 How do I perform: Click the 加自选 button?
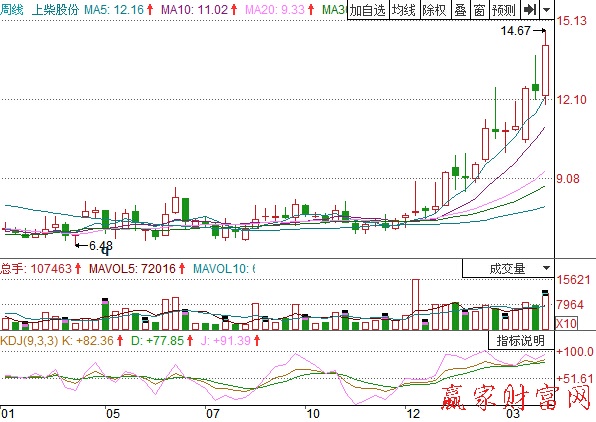point(368,10)
